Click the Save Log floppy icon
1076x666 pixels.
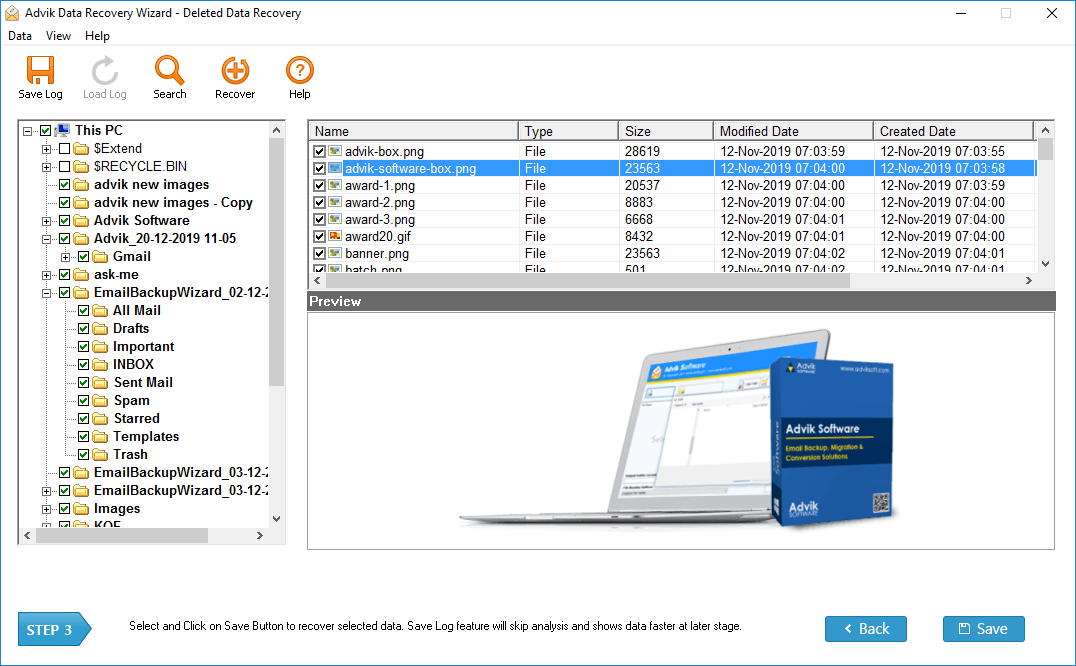coord(40,70)
